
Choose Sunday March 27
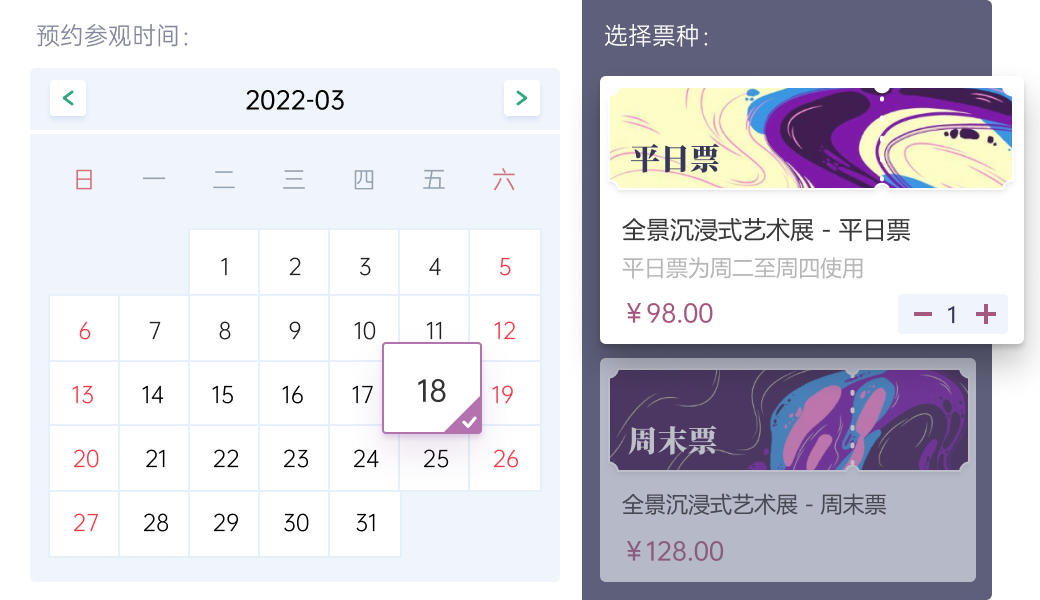click(x=86, y=523)
